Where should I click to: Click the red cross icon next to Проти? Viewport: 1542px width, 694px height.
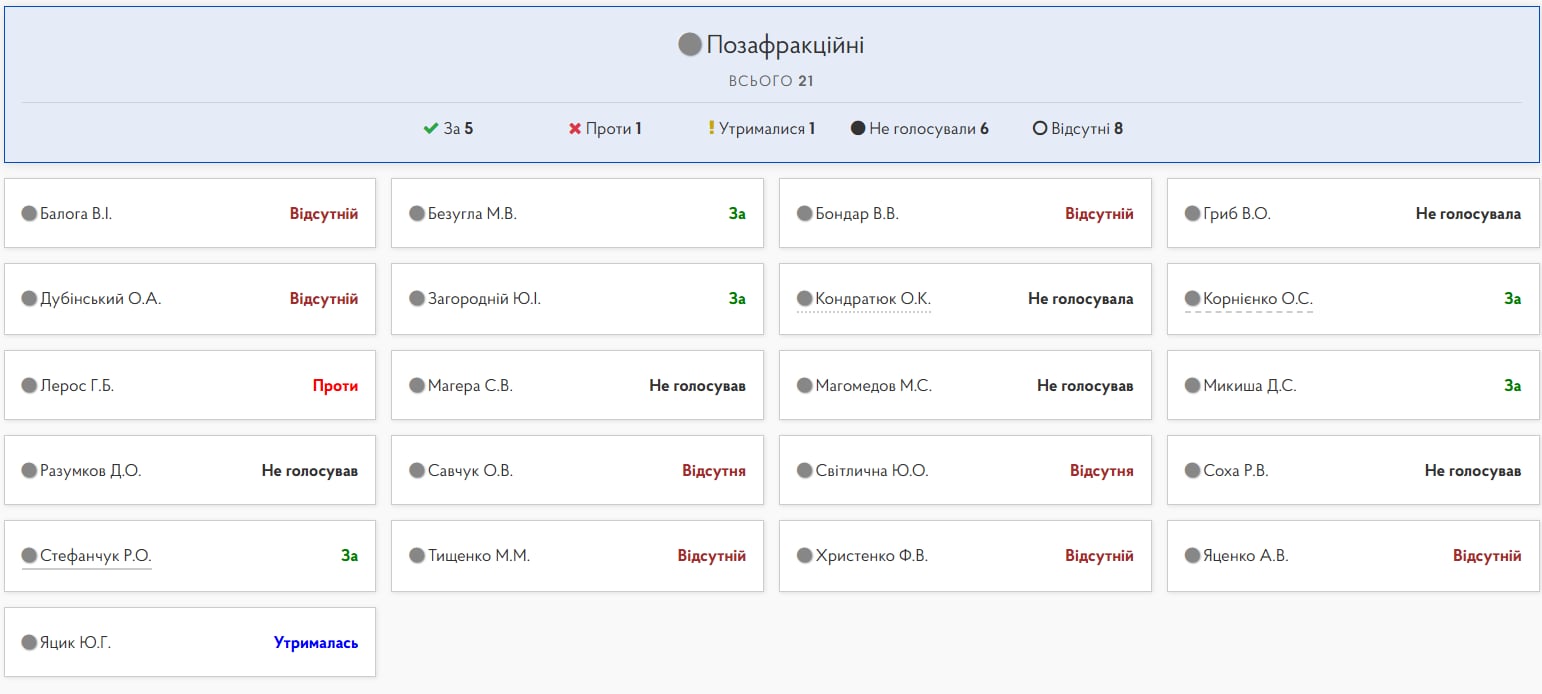pos(575,129)
